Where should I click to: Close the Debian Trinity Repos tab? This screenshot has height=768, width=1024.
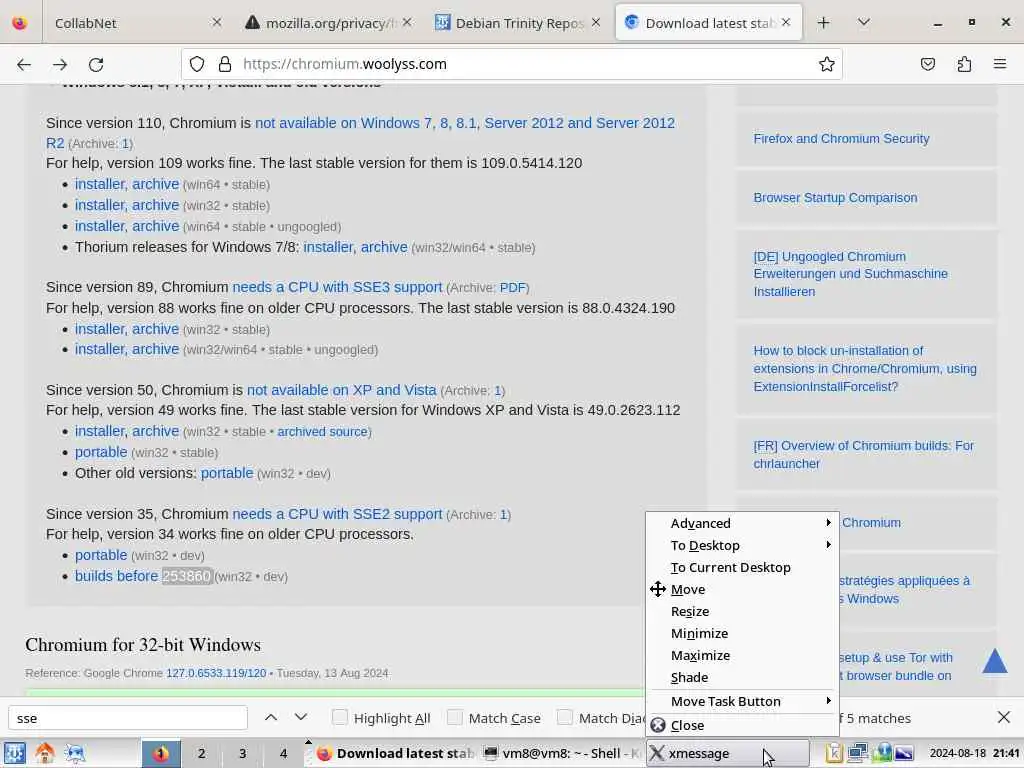tap(596, 23)
